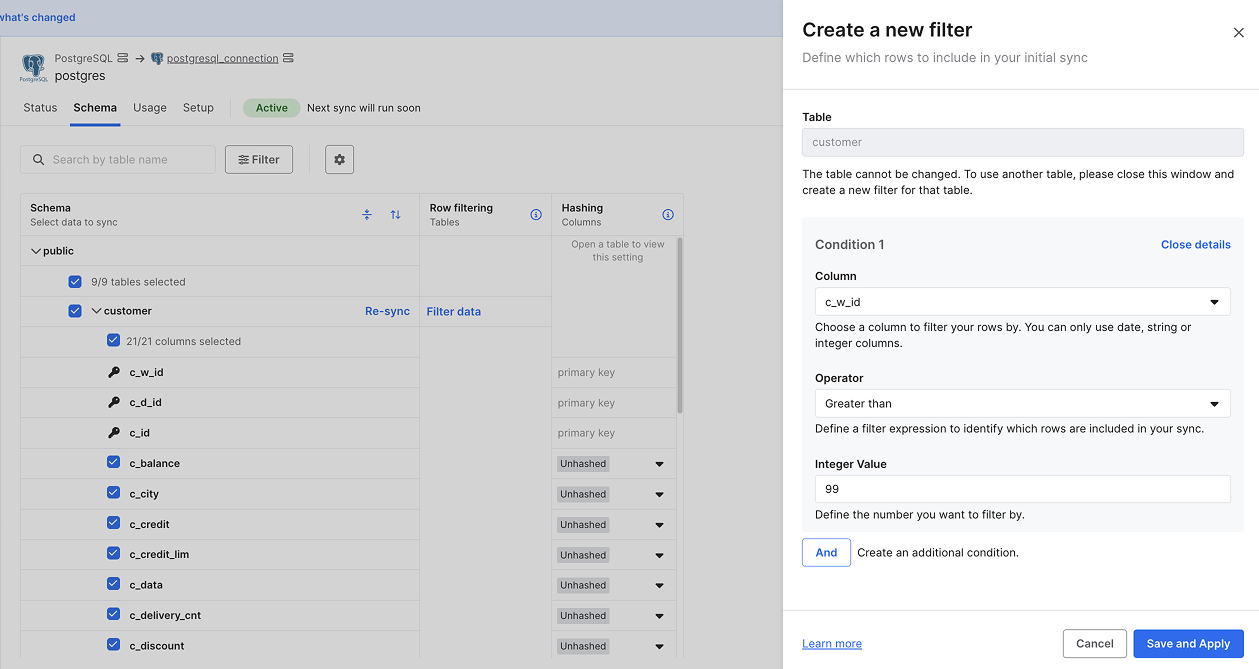Toggle the 9/9 tables selected checkbox
The height and width of the screenshot is (669, 1259).
coord(75,282)
